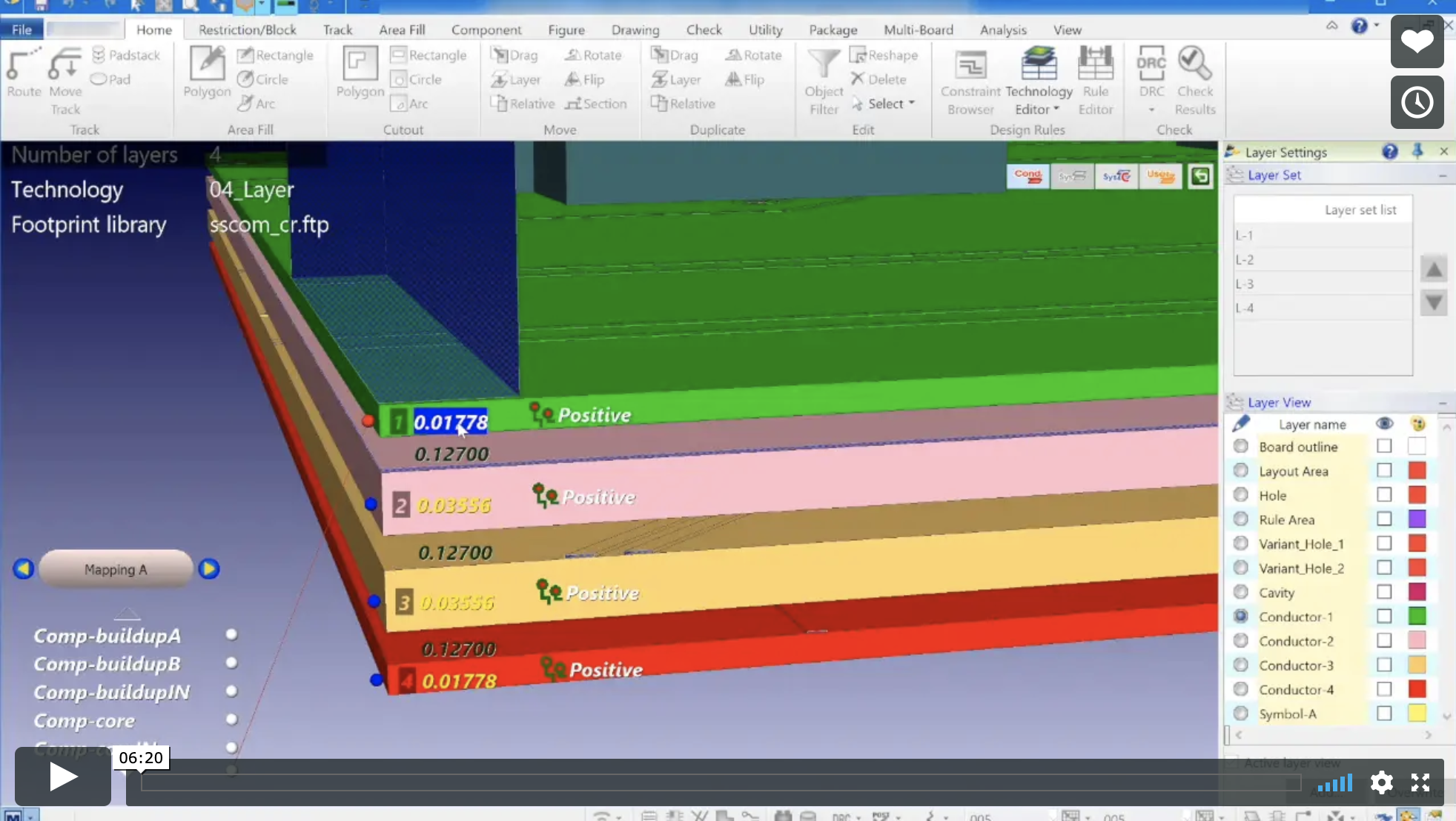Open the Analysis ribbon tab
Screen dimensions: 1456x821
pyautogui.click(x=1003, y=30)
